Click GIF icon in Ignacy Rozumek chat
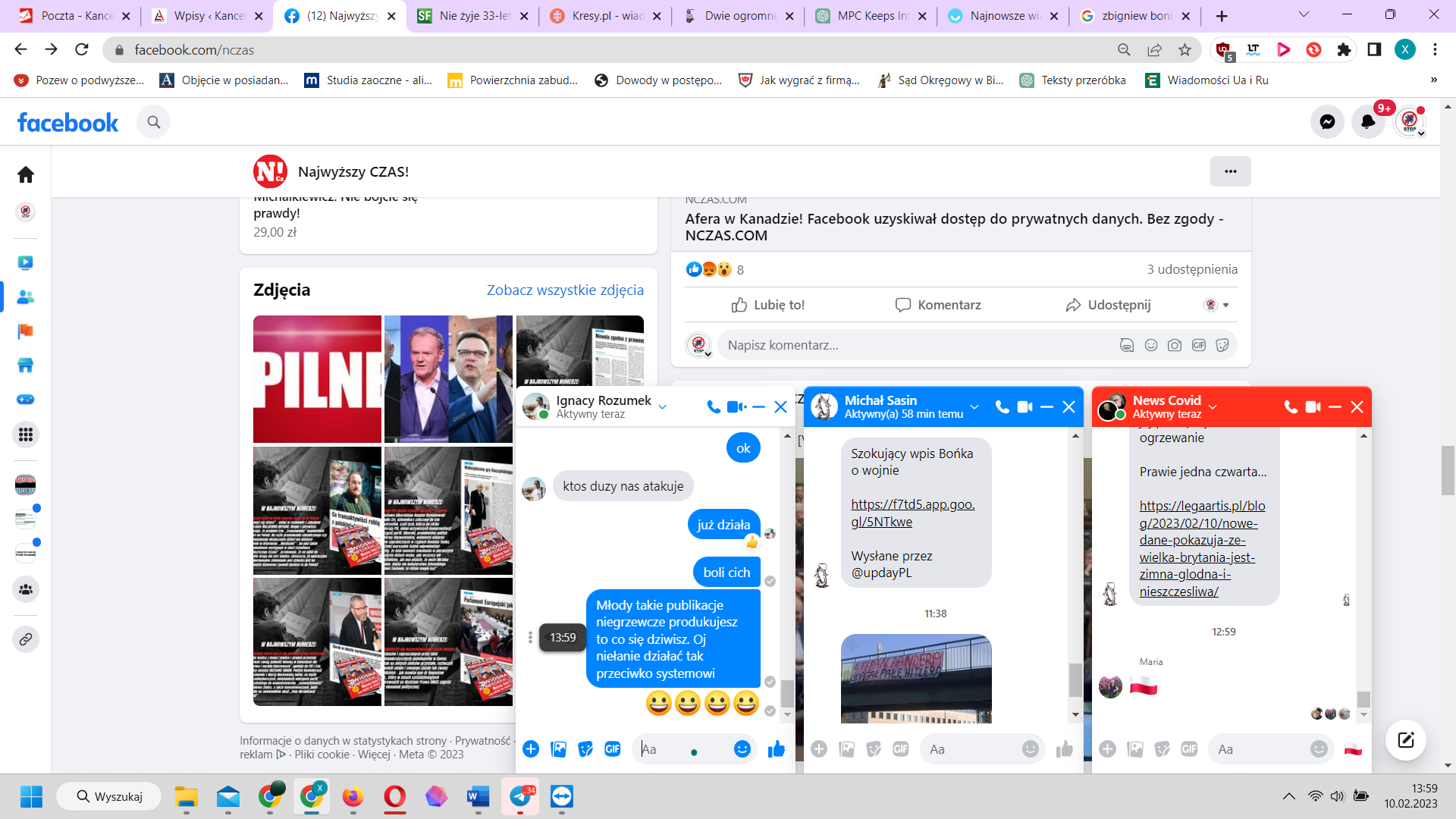 [613, 749]
